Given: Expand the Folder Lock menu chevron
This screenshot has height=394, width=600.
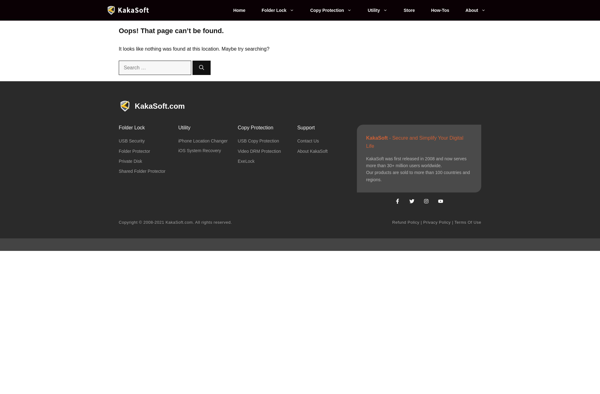Looking at the screenshot, I should pos(292,10).
